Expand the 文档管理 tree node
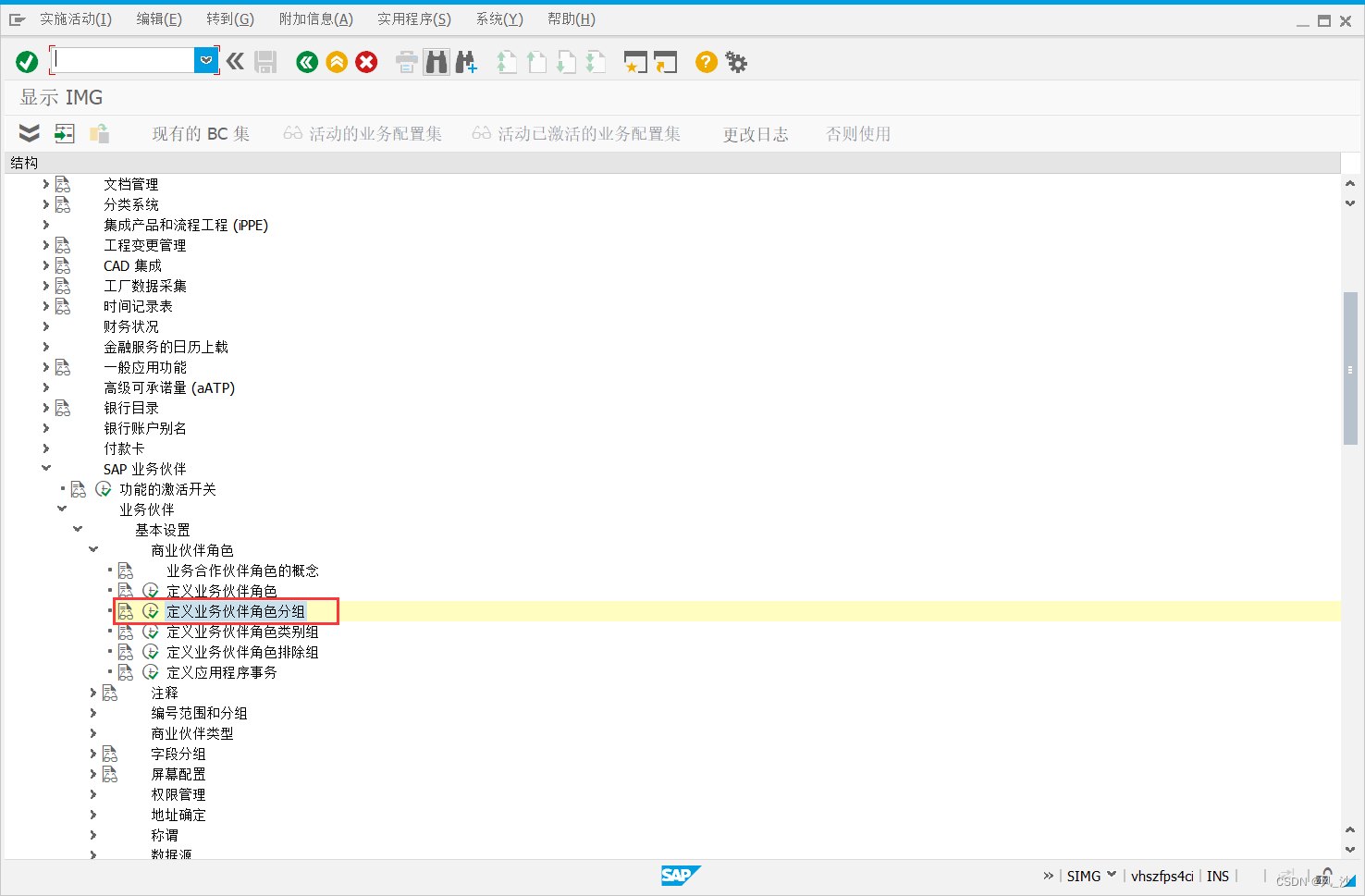Screen dimensions: 1365x896 click(45, 184)
